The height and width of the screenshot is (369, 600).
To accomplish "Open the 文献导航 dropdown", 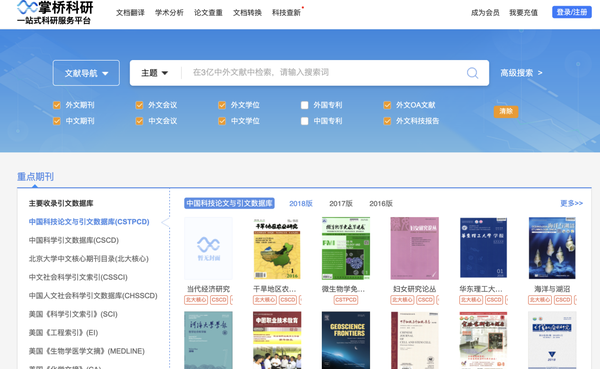I will 86,73.
